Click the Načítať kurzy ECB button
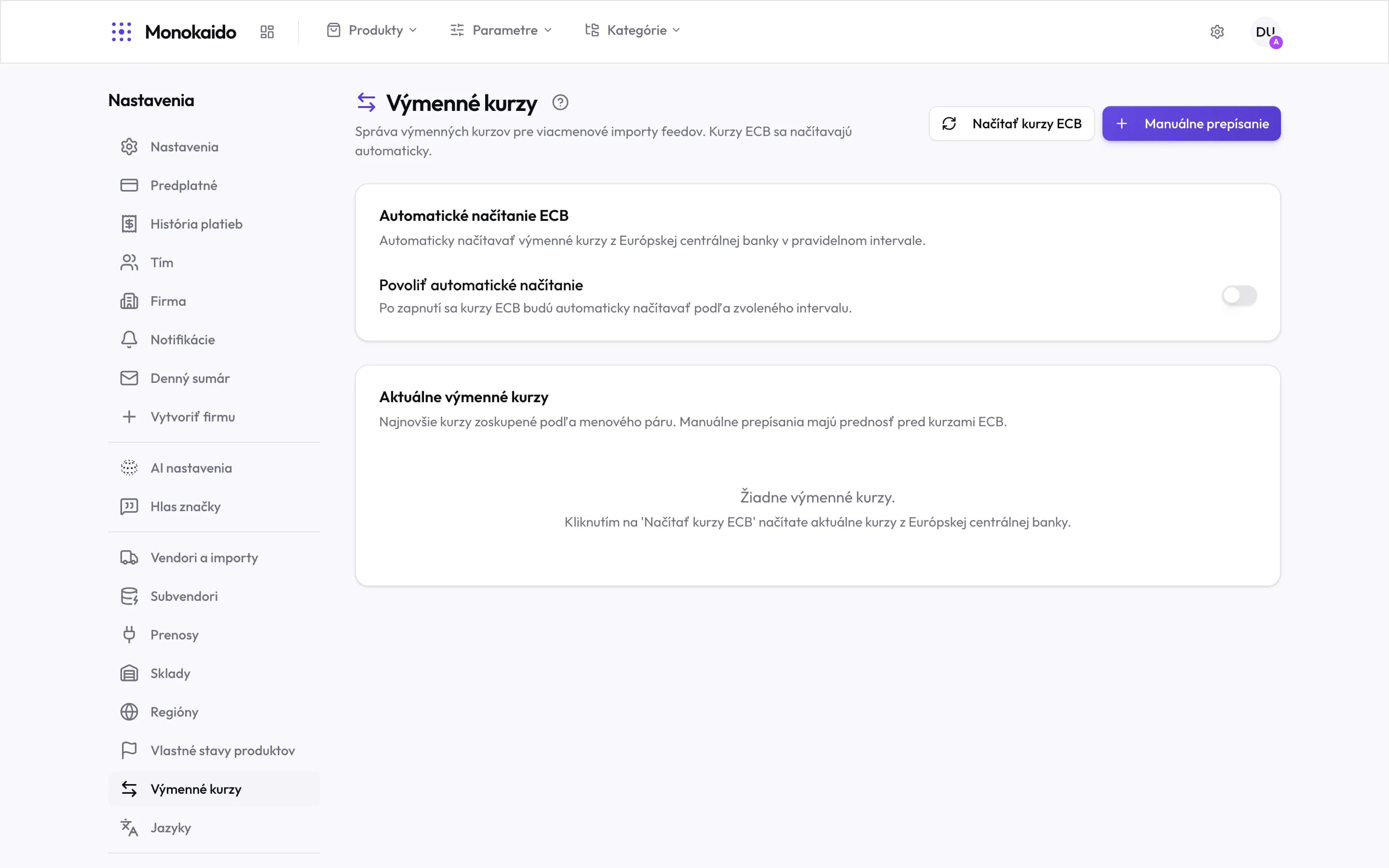This screenshot has height=868, width=1389. [1011, 123]
